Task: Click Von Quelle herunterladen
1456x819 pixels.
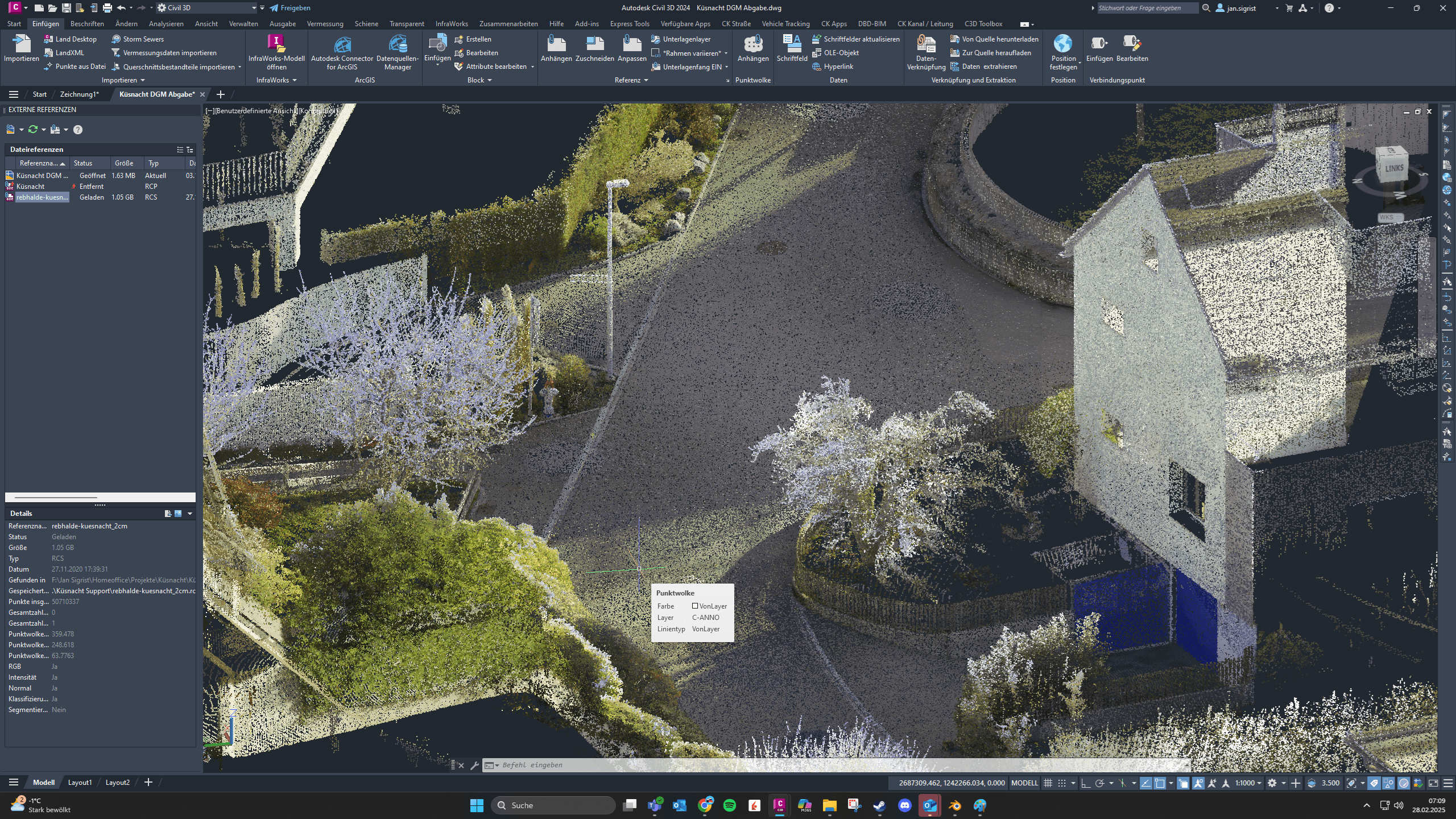Action: [x=994, y=39]
